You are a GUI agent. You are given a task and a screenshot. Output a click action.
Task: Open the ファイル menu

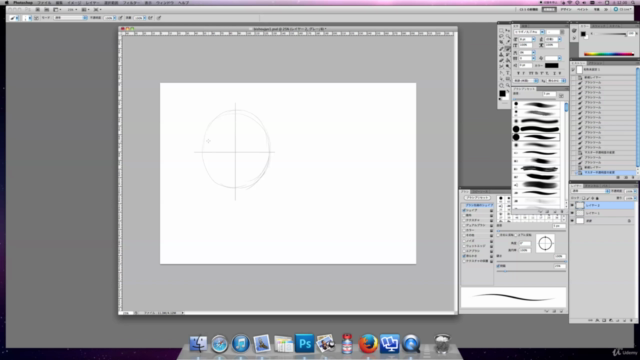[x=44, y=2]
